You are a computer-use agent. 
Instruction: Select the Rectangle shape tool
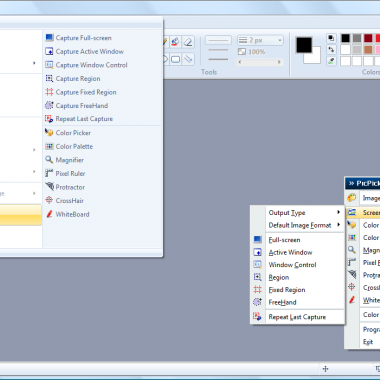pyautogui.click(x=176, y=59)
